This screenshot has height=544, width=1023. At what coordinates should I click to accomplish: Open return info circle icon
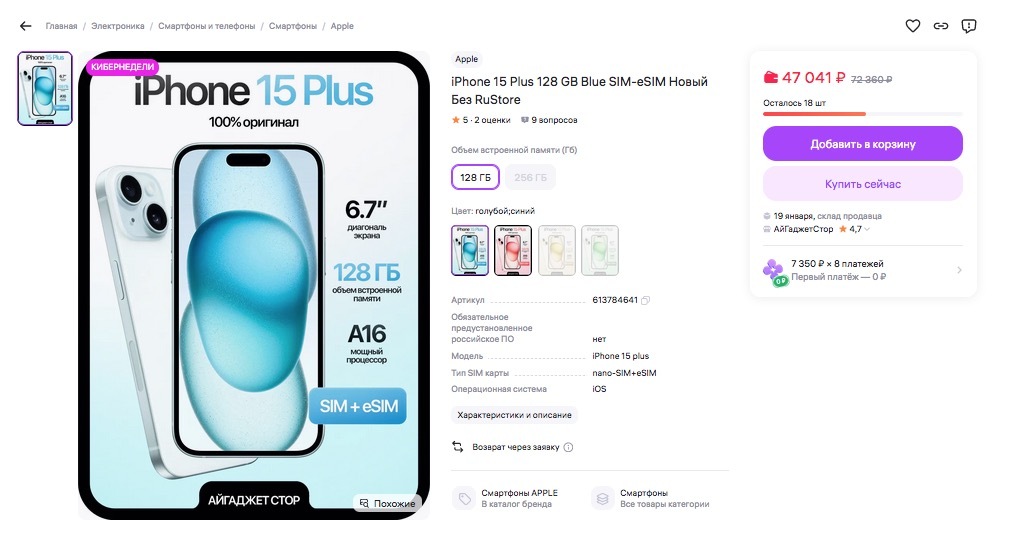click(568, 447)
